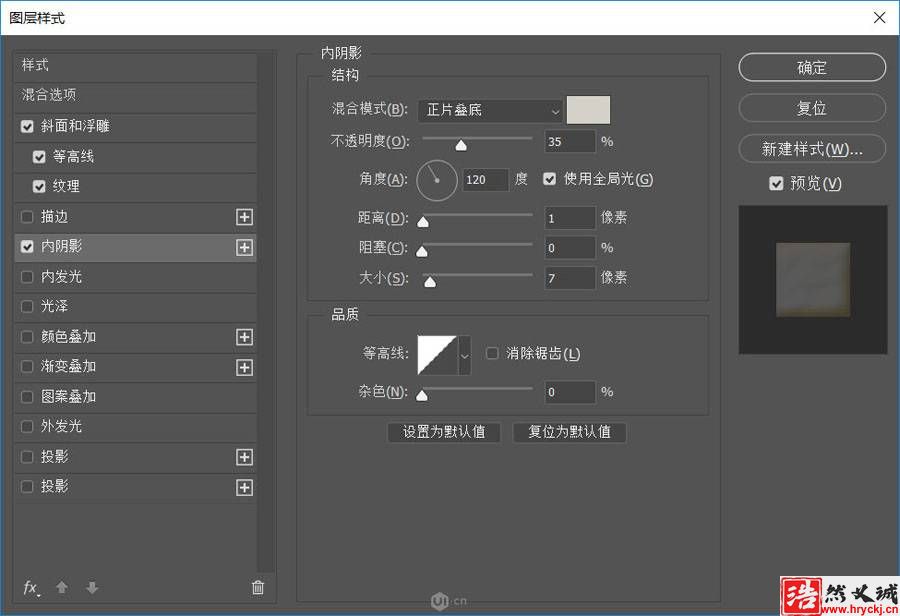
Task: Open the 混合模式 正片叠底 dropdown
Action: click(x=490, y=110)
